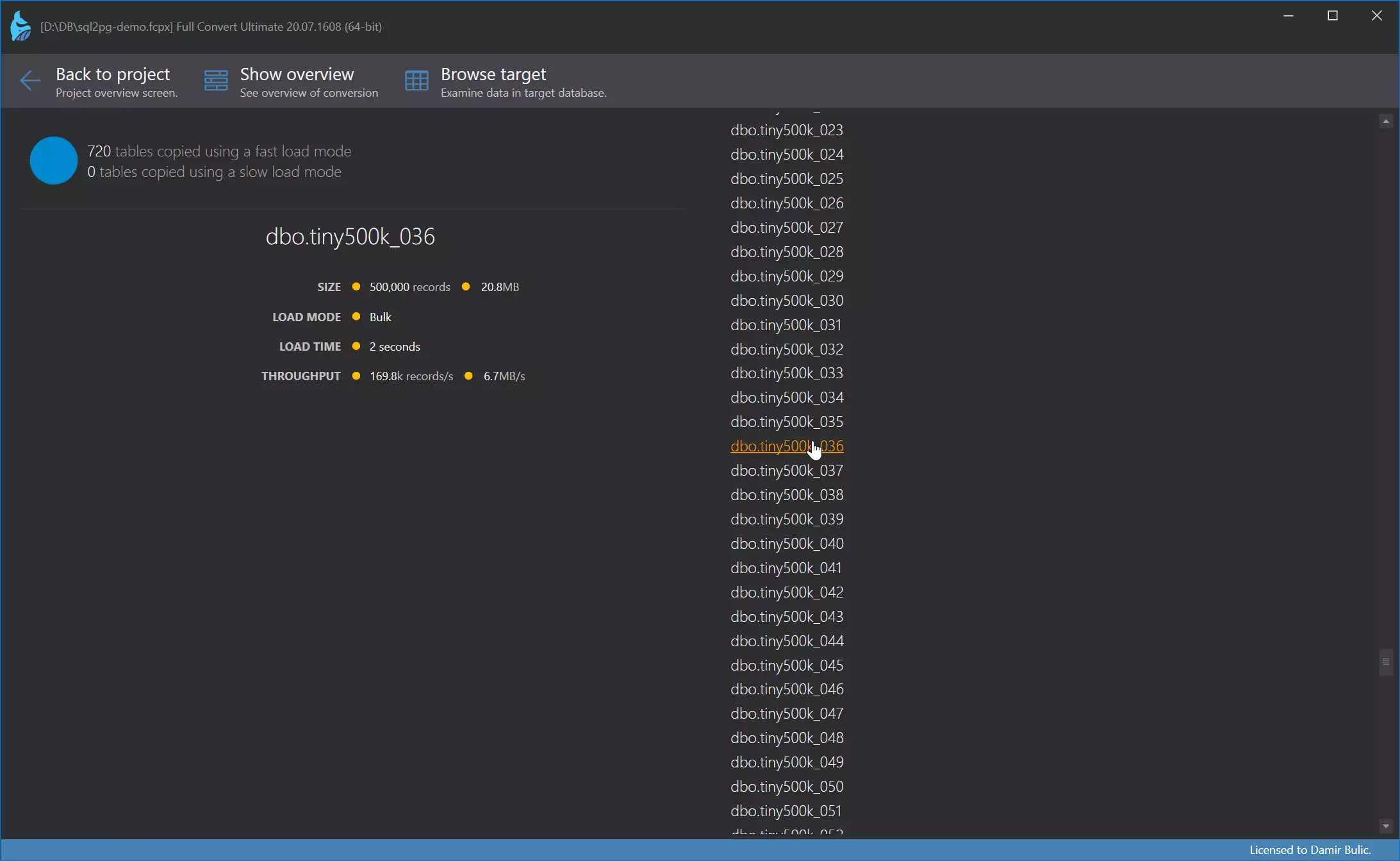Select table dbo.tiny500k_040 from list
Viewport: 1400px width, 861px height.
click(x=787, y=543)
